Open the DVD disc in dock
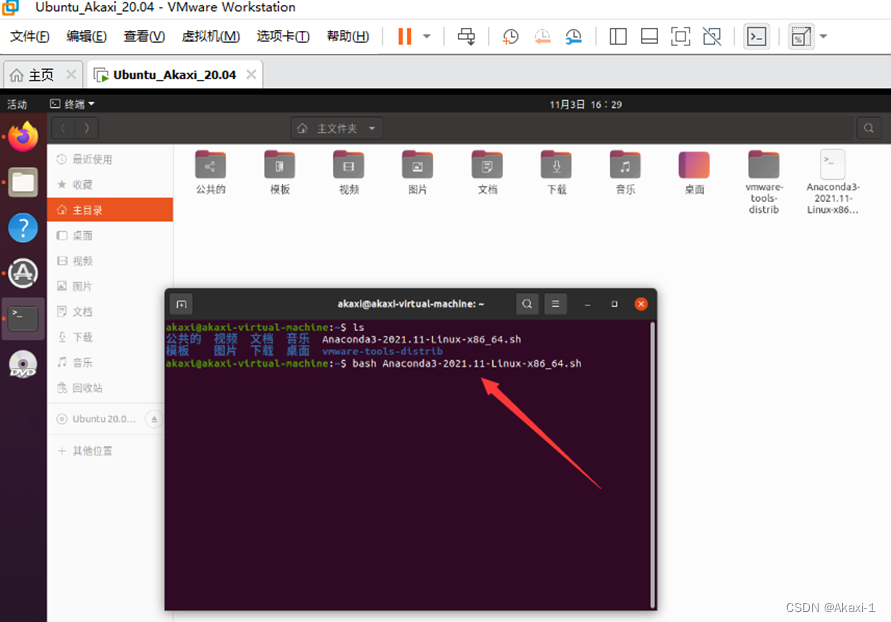Image resolution: width=891 pixels, height=622 pixels. click(x=23, y=364)
